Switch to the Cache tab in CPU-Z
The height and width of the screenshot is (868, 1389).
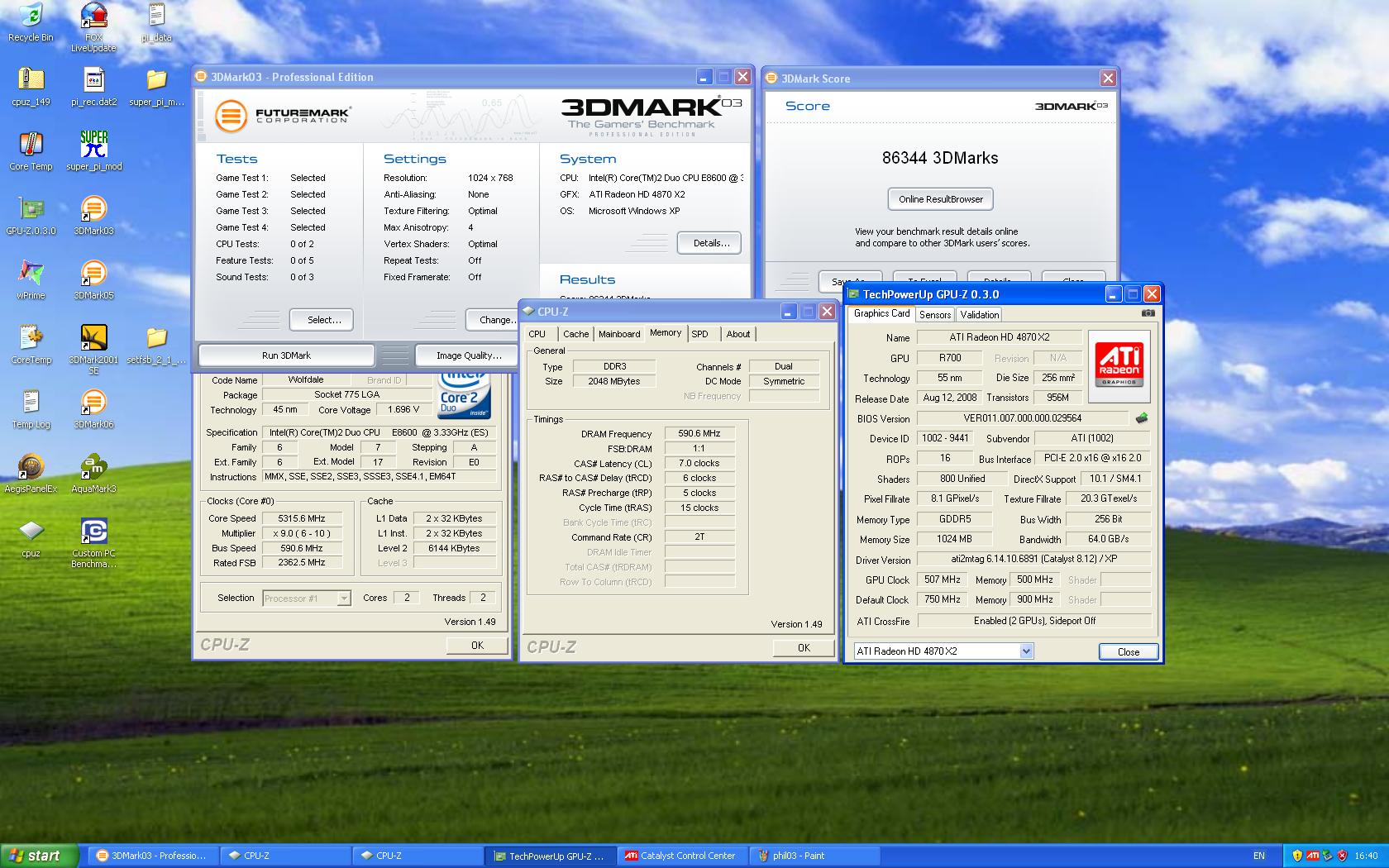coord(575,334)
